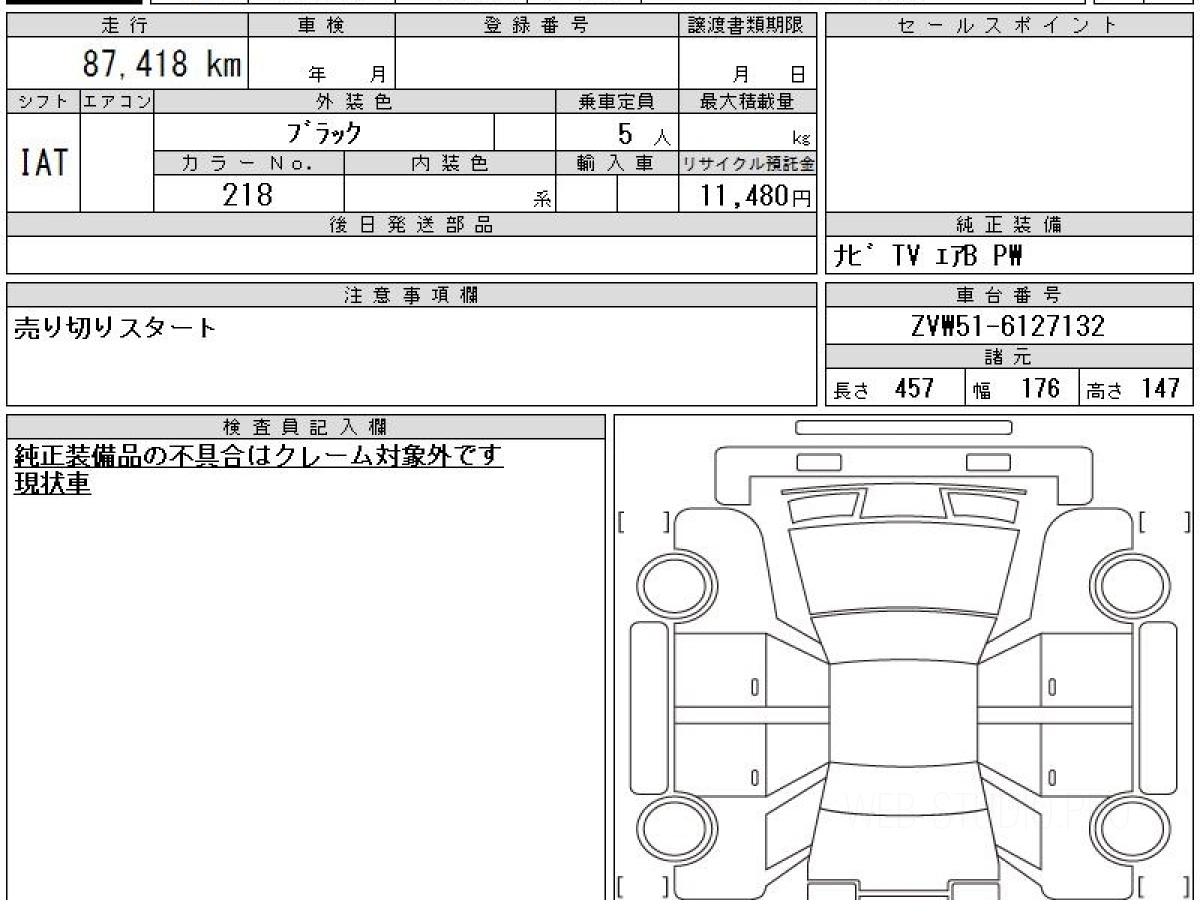Click the 輸入車 header
Screen dimensions: 1200x900
point(617,163)
